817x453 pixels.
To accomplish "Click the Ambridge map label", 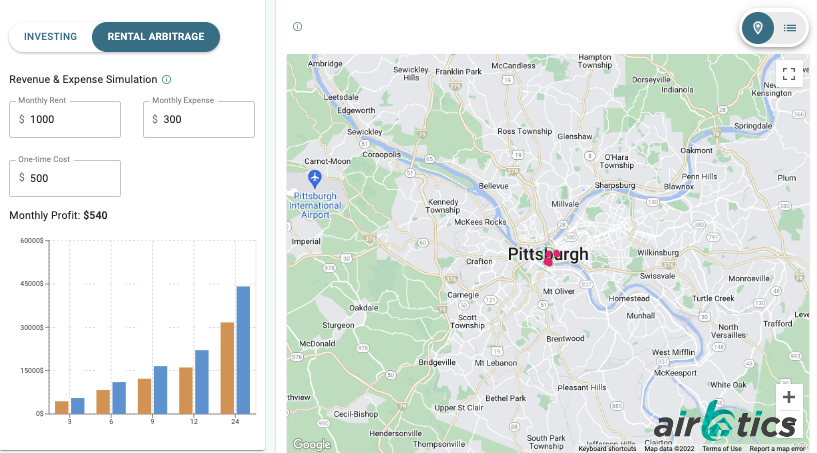I will [x=325, y=64].
